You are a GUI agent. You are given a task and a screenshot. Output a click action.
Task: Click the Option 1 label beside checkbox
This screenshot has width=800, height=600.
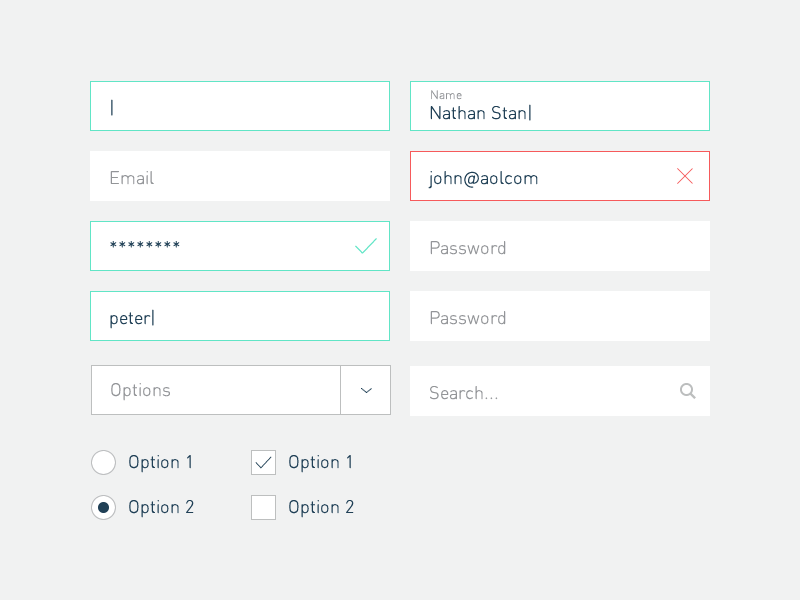pyautogui.click(x=321, y=462)
